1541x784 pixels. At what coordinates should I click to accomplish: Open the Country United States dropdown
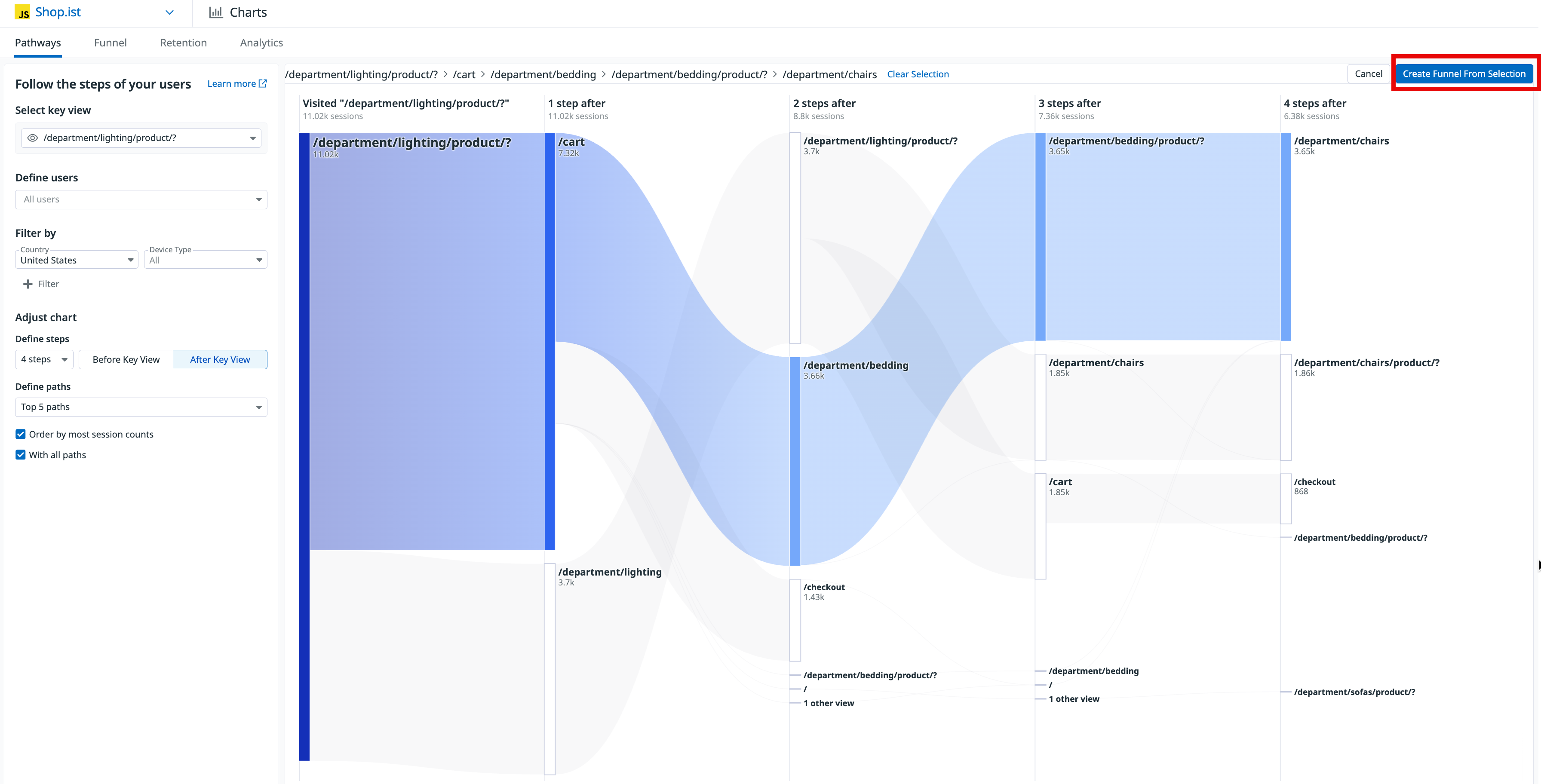tap(77, 260)
